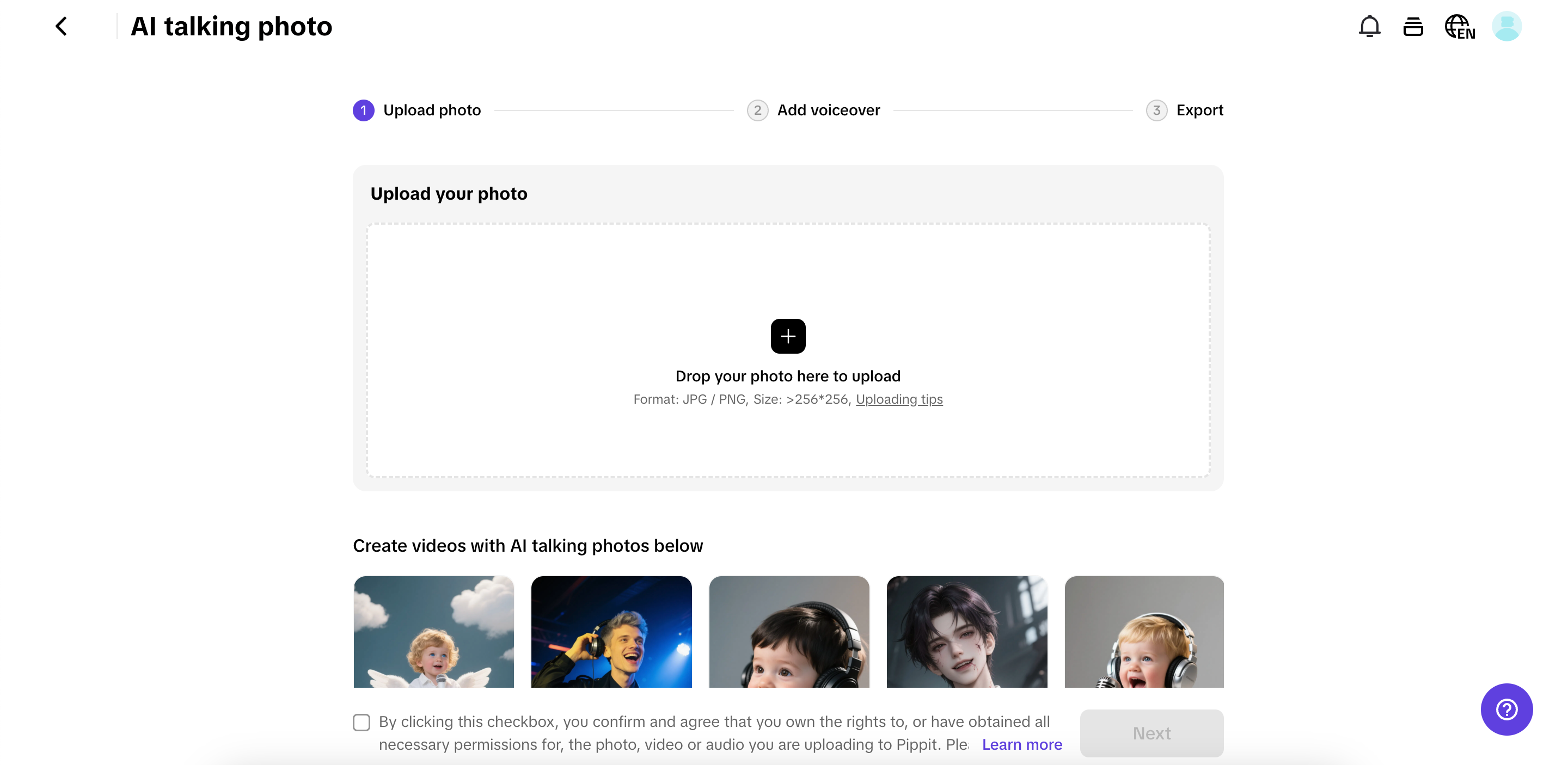The image size is (1568, 765).
Task: Check the rights confirmation checkbox
Action: pyautogui.click(x=362, y=722)
